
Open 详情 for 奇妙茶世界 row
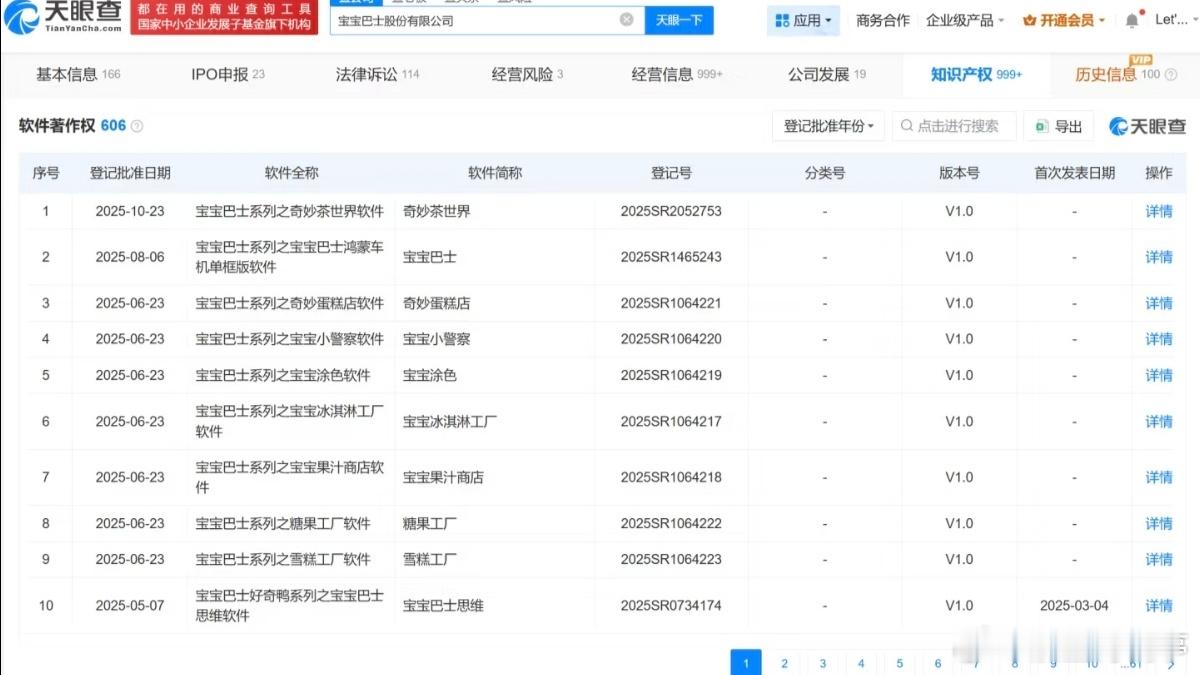1159,211
